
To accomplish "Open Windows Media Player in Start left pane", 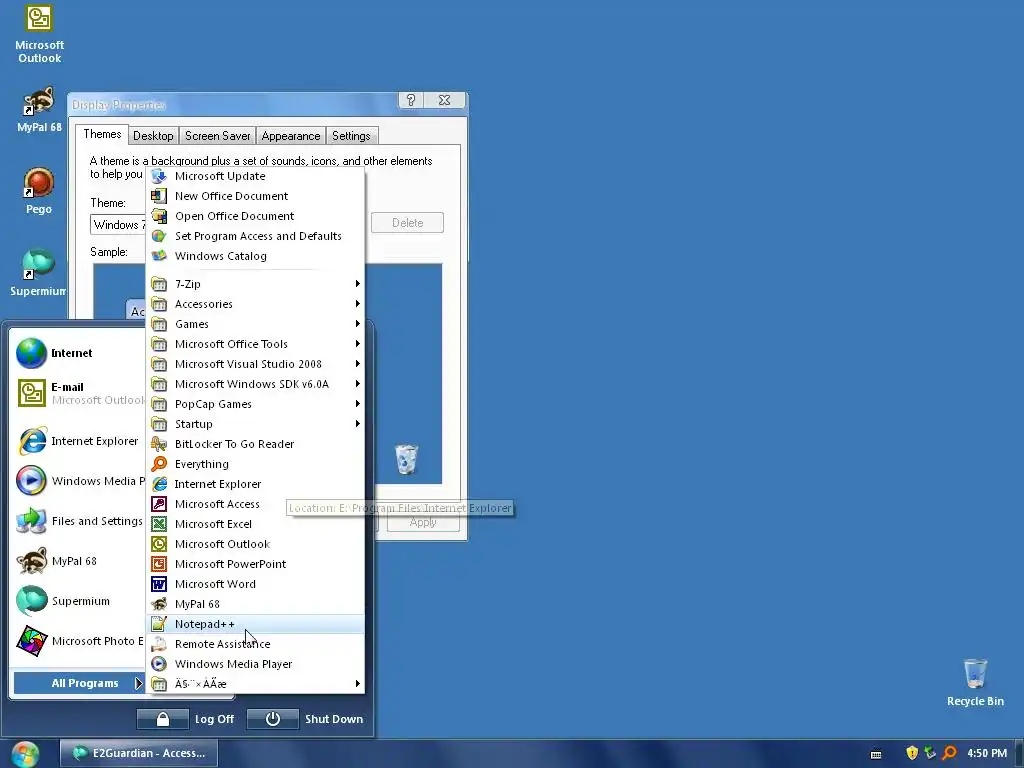I will click(x=78, y=481).
